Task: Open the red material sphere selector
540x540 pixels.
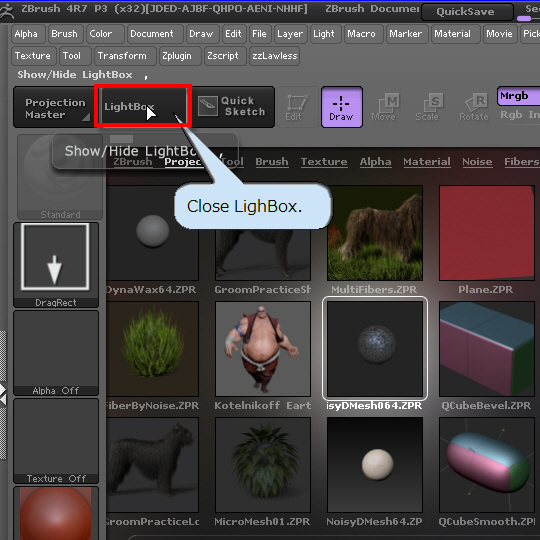Action: tap(56, 513)
